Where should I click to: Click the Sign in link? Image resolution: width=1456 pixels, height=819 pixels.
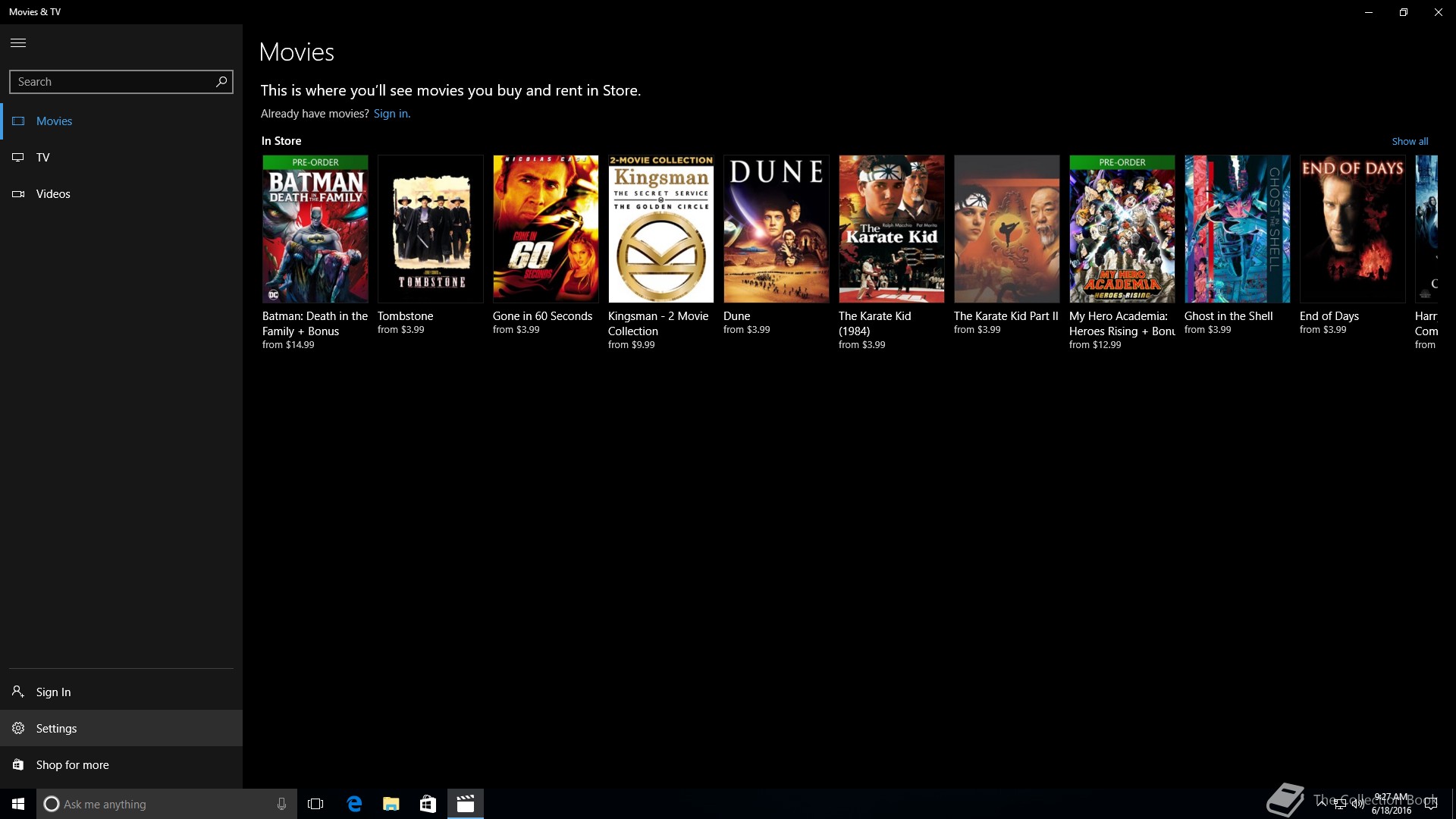click(x=391, y=114)
